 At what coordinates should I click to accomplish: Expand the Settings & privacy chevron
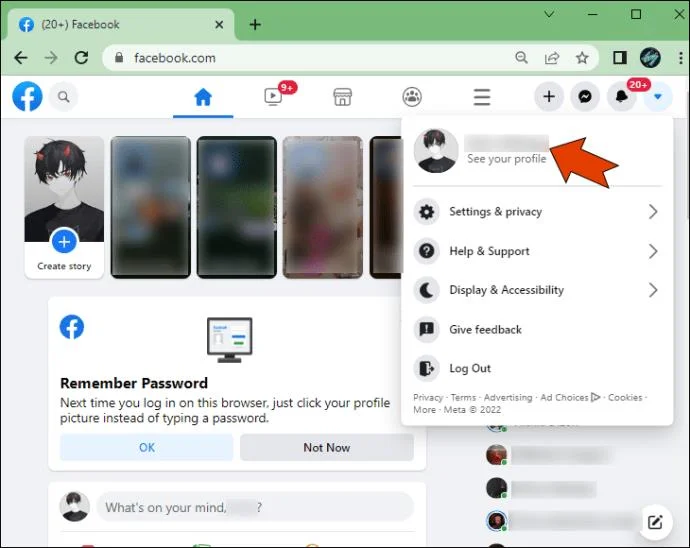click(x=653, y=212)
